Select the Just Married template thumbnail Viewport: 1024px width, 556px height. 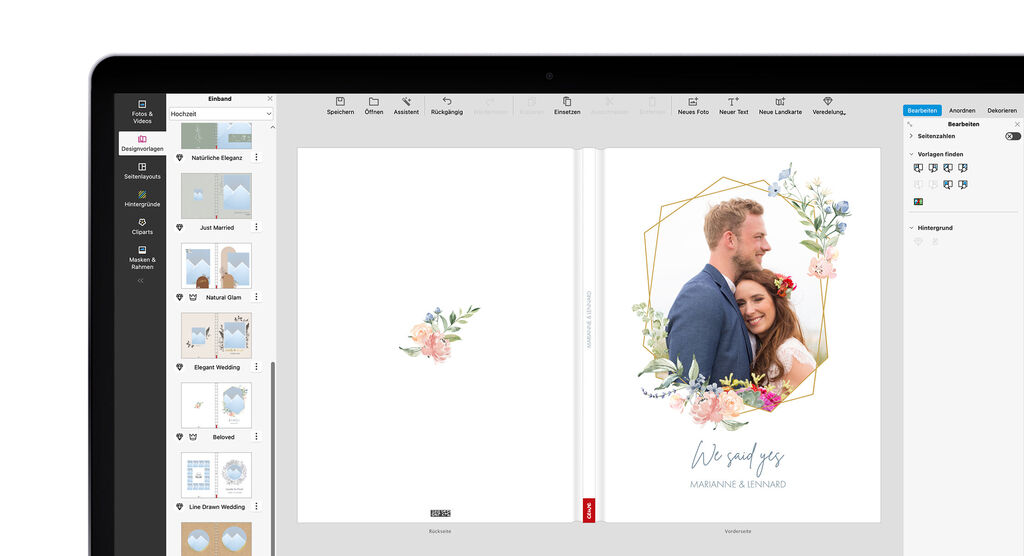[x=216, y=196]
